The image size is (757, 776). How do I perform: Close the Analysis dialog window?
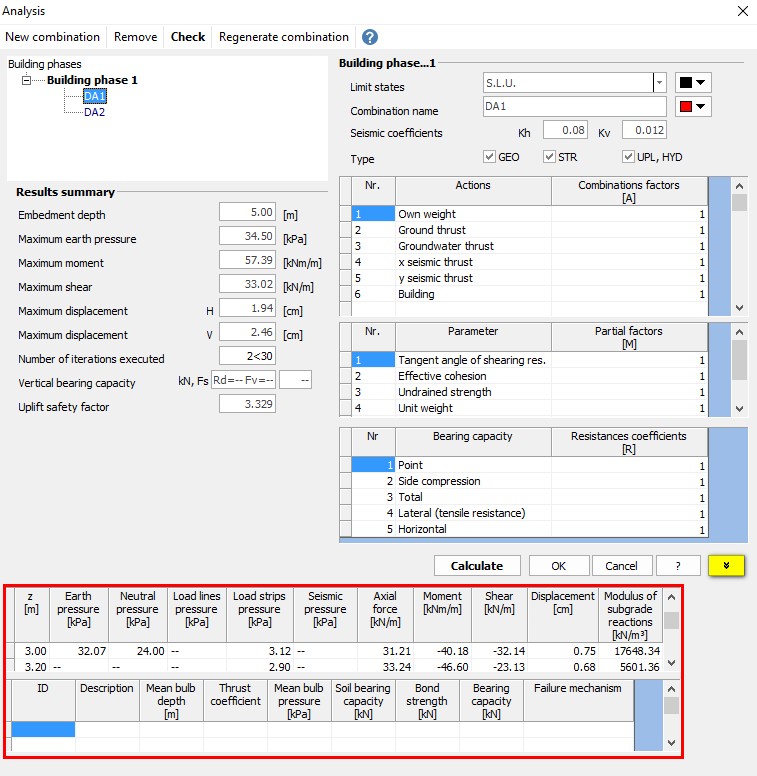(741, 11)
